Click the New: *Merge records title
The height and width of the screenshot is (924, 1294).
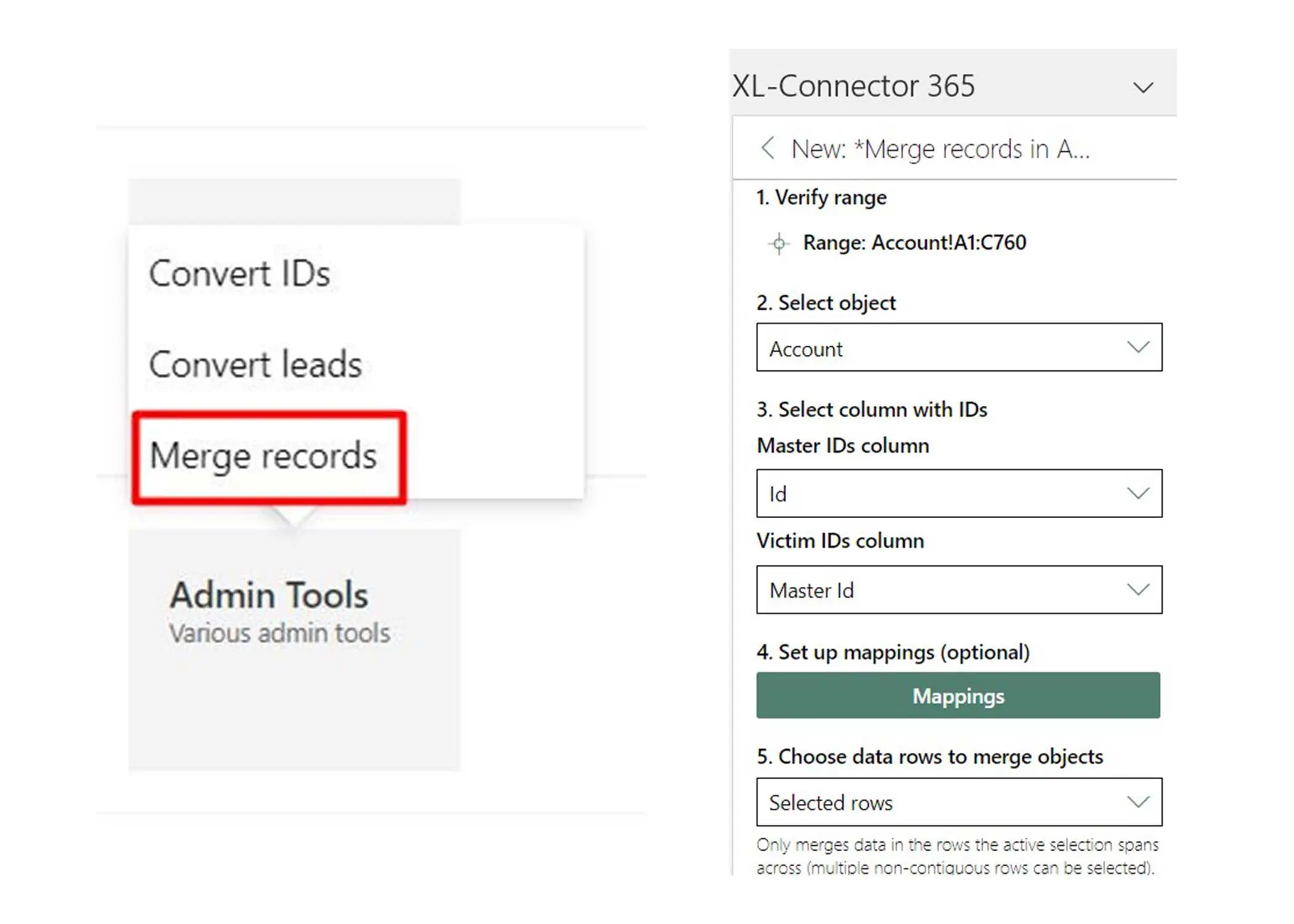[x=940, y=149]
